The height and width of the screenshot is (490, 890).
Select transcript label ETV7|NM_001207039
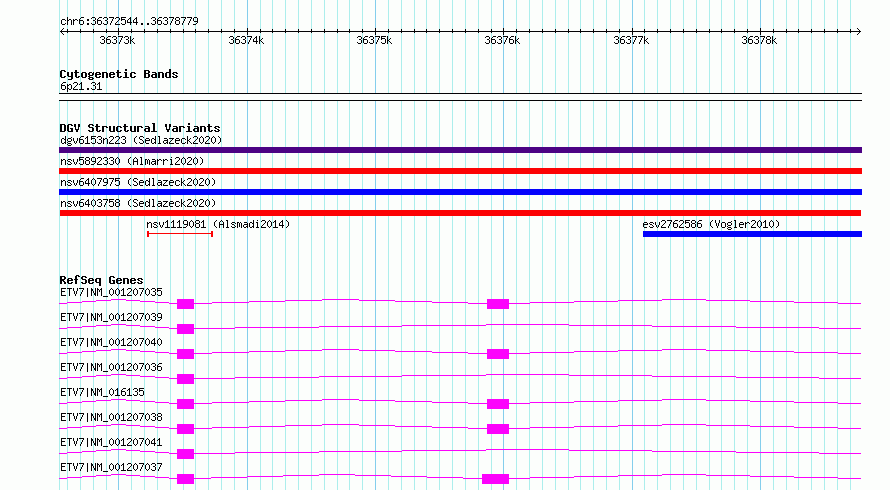pos(111,317)
